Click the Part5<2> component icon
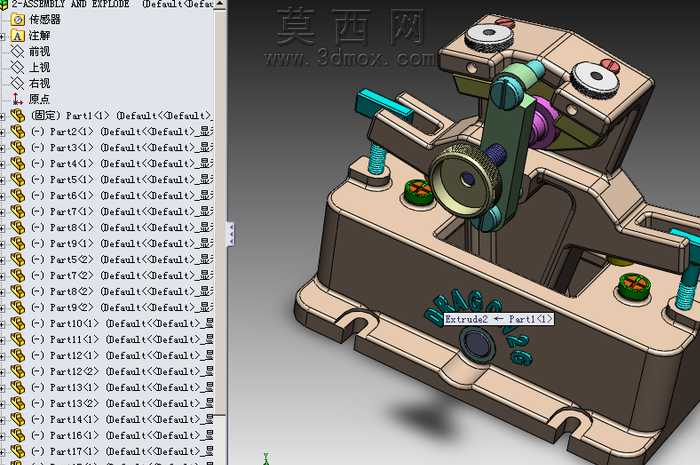 click(x=18, y=260)
